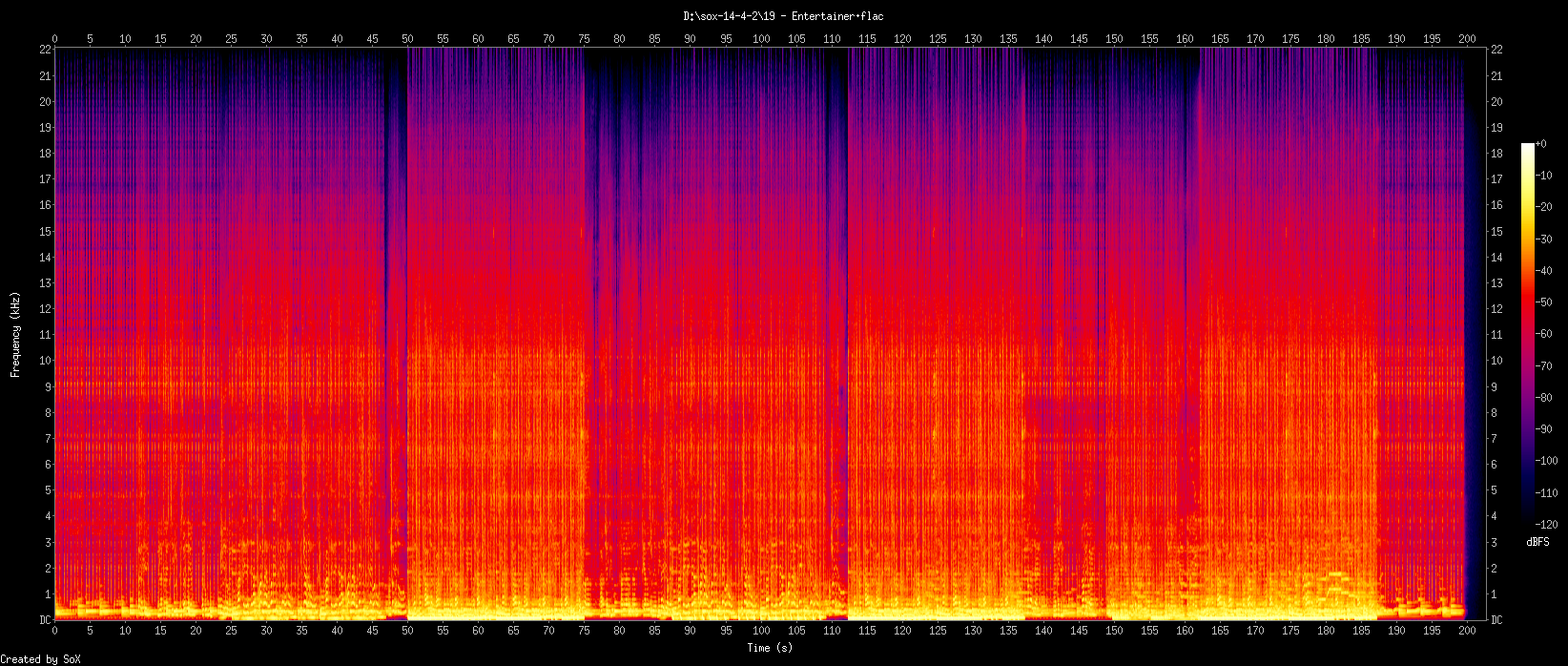Click the 'DC' label on left frequency axis
This screenshot has height=666, width=1568.
click(45, 620)
